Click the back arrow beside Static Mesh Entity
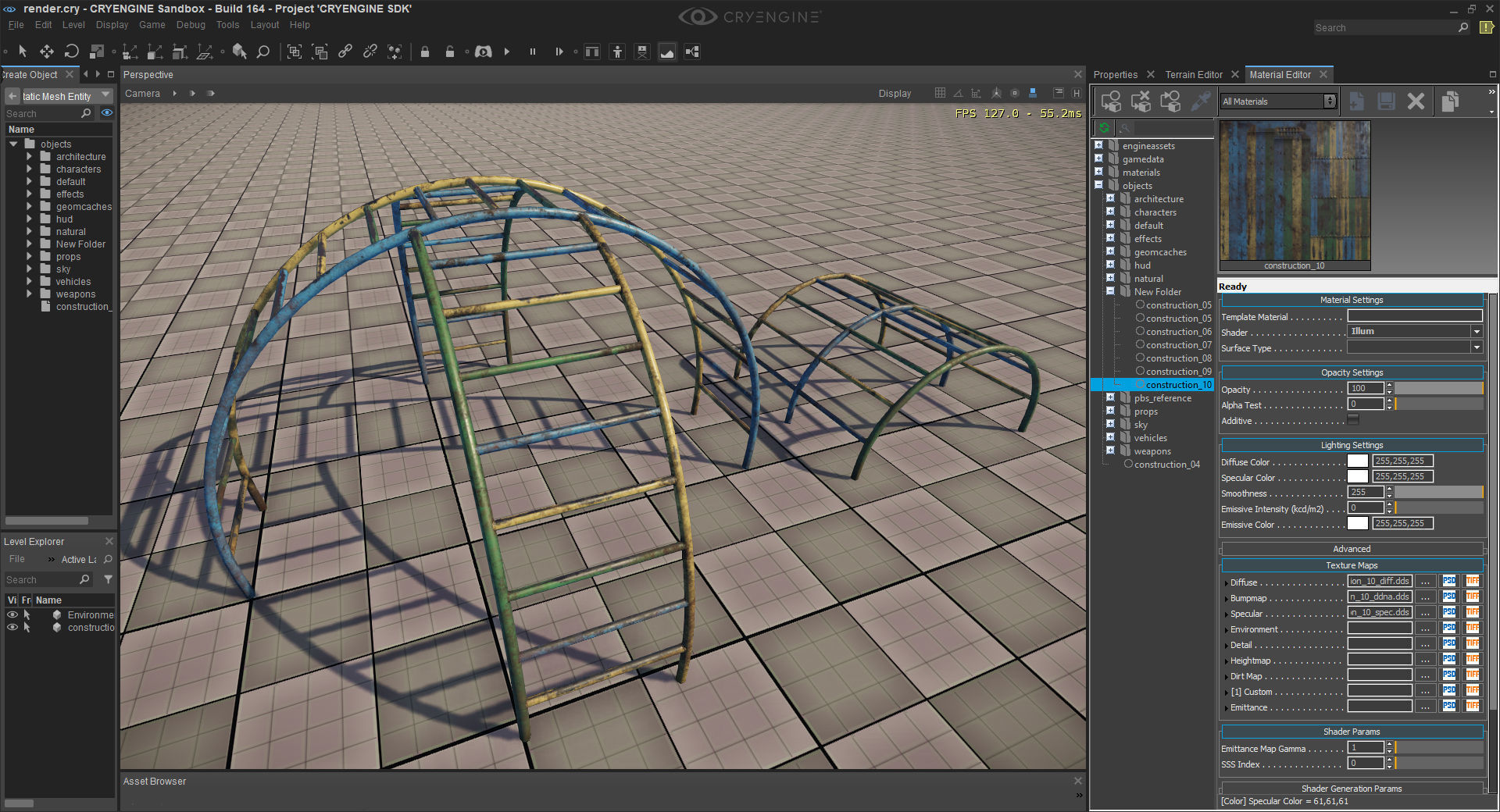The image size is (1500, 812). [12, 96]
